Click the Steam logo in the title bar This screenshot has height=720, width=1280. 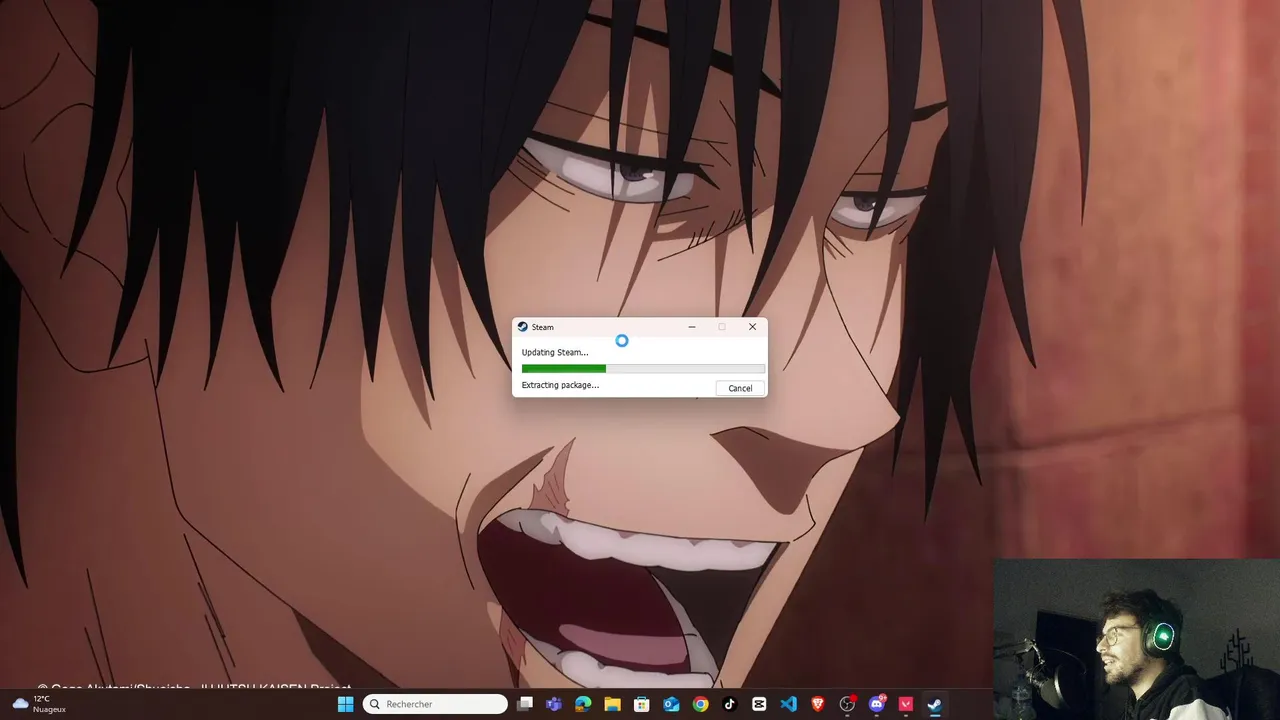pos(522,327)
